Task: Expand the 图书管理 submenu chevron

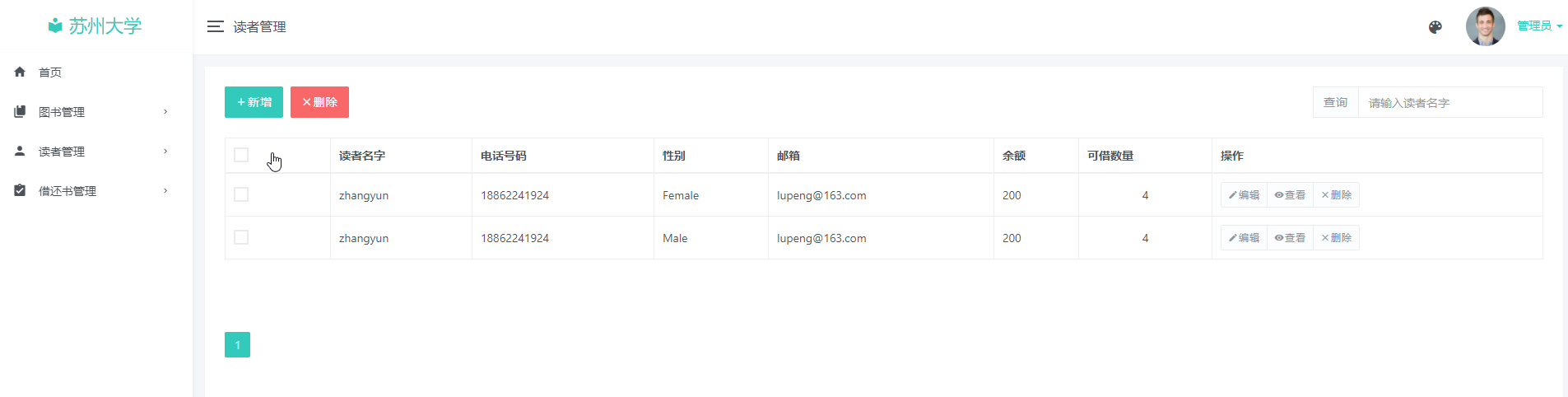Action: click(x=165, y=112)
